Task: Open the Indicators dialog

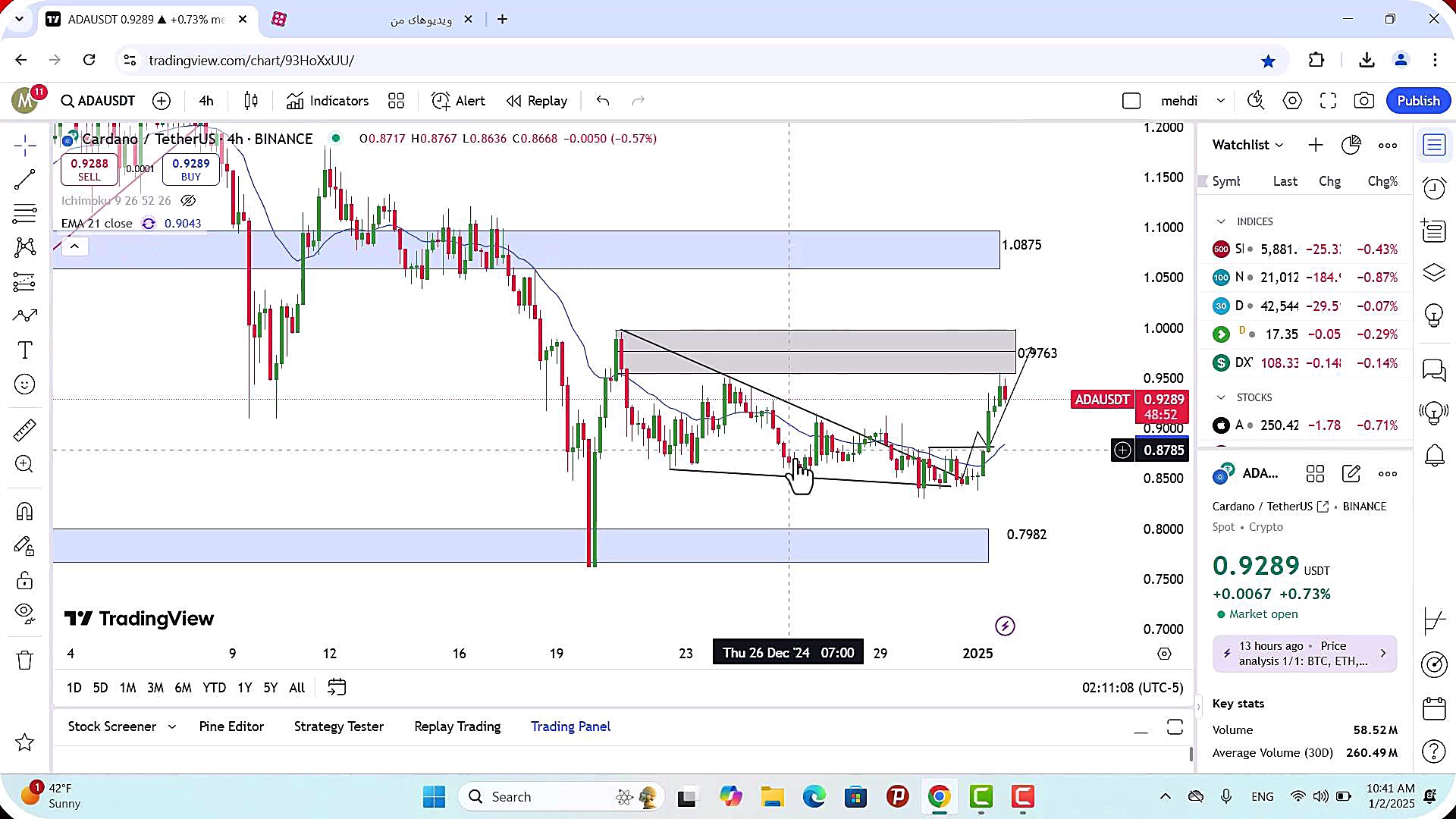Action: 328,101
